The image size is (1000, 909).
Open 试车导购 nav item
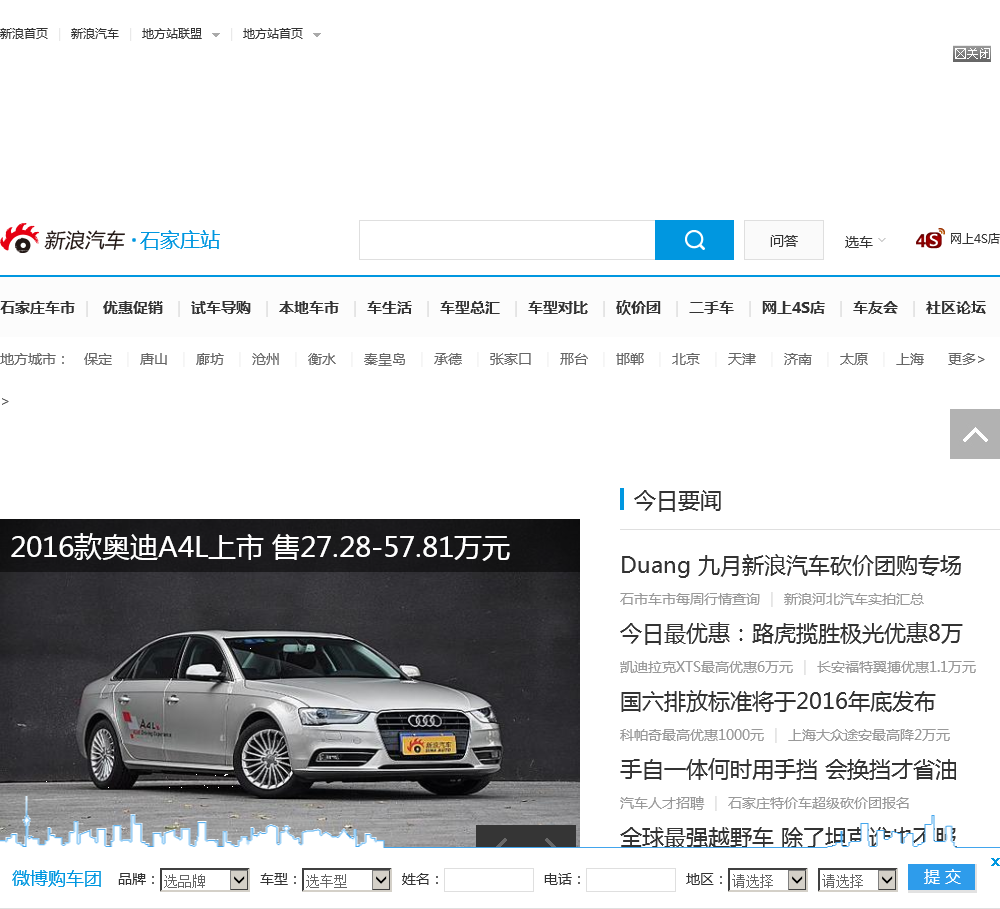pyautogui.click(x=221, y=308)
